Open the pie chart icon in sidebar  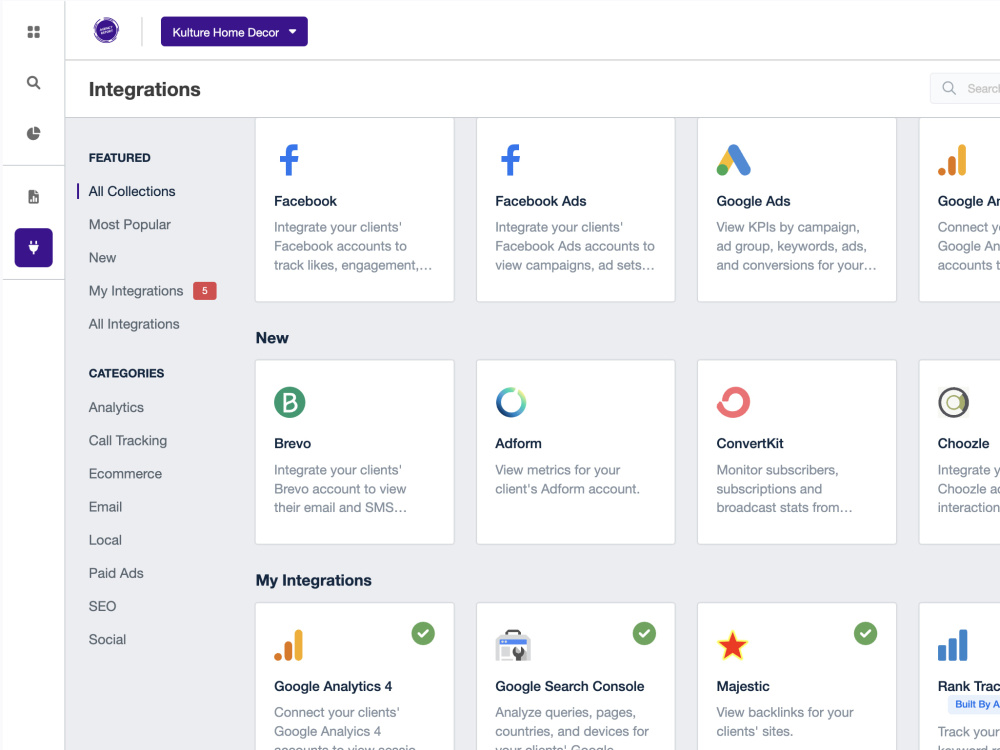pos(34,133)
